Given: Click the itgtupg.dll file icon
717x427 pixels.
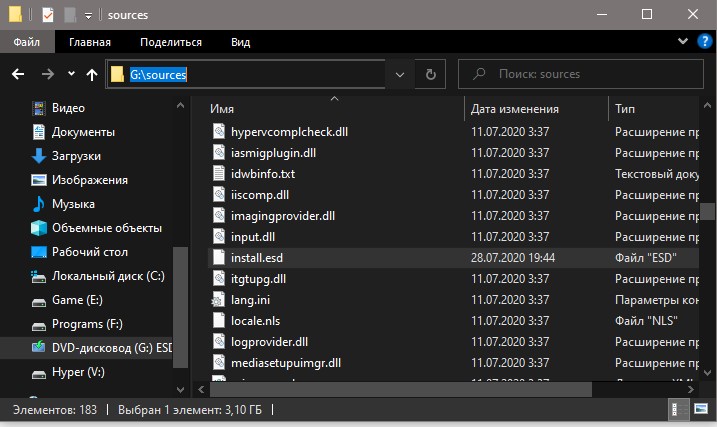Looking at the screenshot, I should (219, 279).
